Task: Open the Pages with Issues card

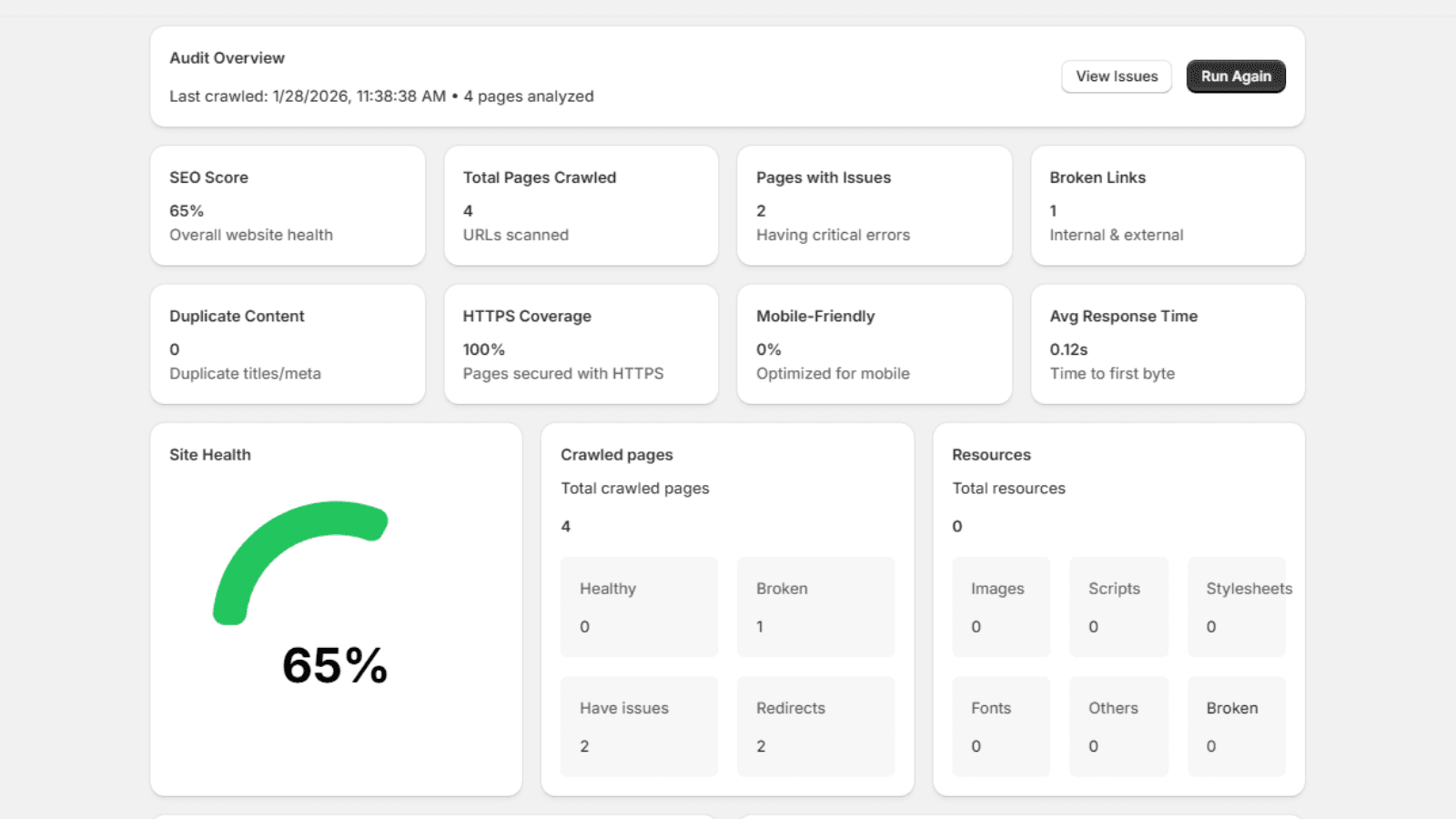Action: click(x=875, y=206)
